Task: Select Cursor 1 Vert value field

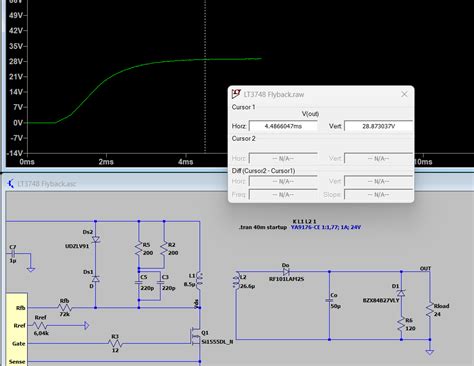Action: pos(378,126)
